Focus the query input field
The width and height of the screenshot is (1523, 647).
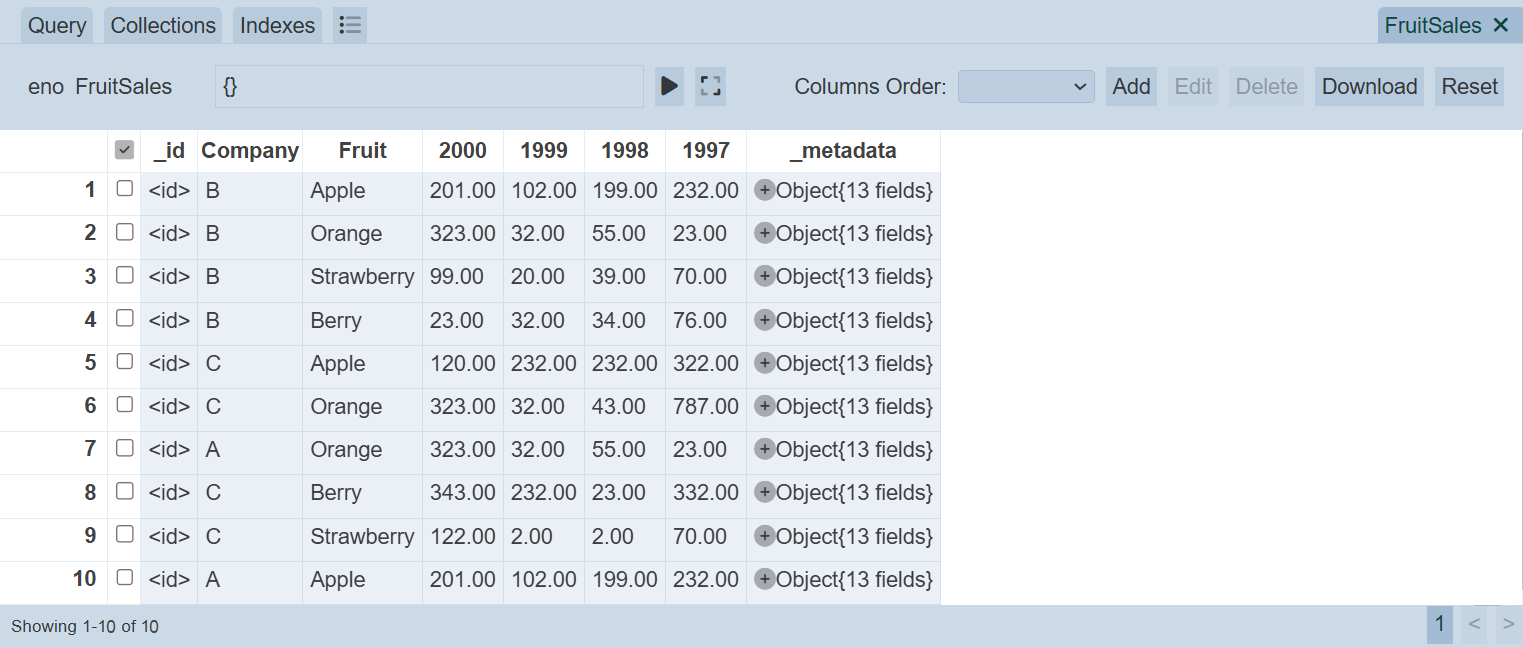[x=429, y=87]
